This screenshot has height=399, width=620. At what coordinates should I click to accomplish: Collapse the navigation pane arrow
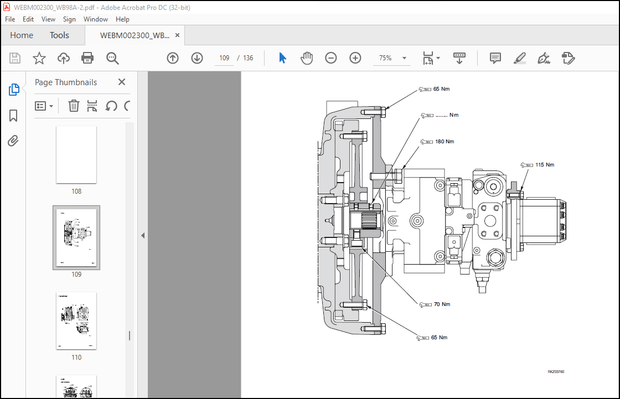143,236
